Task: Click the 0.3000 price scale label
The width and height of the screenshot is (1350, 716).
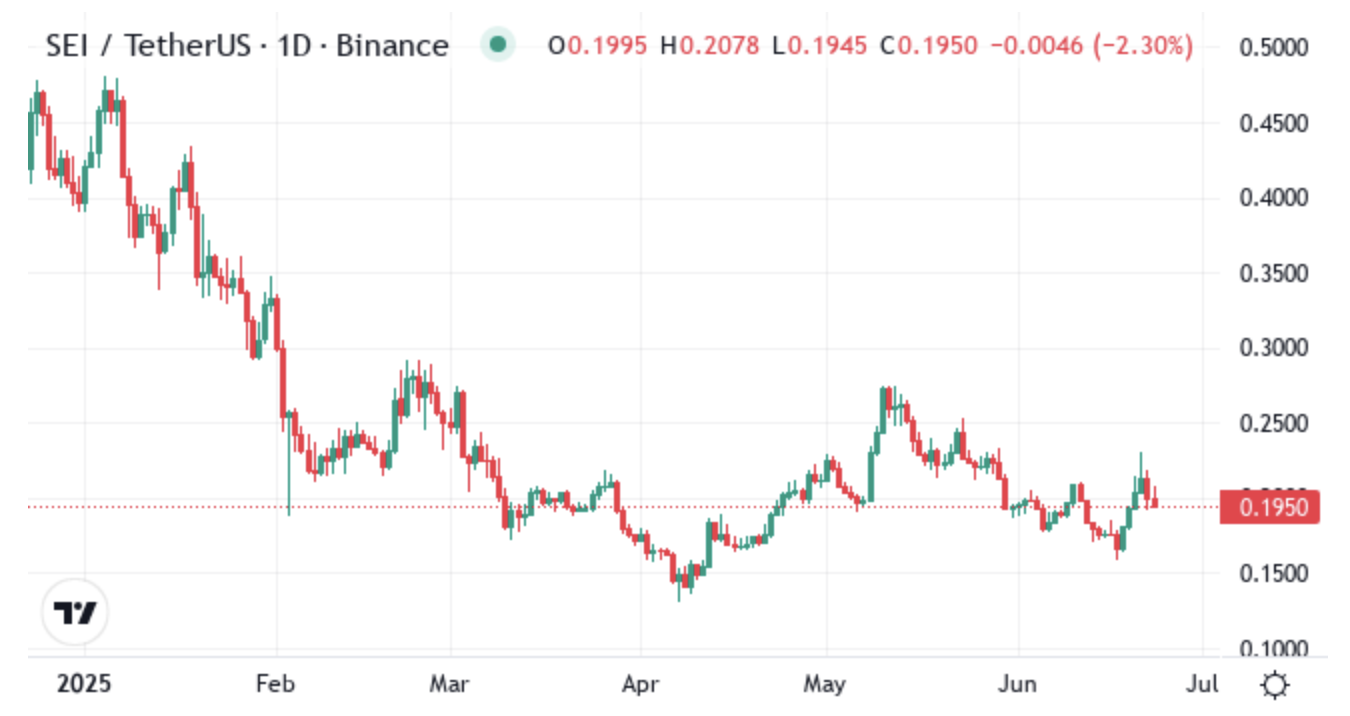Action: tap(1273, 348)
